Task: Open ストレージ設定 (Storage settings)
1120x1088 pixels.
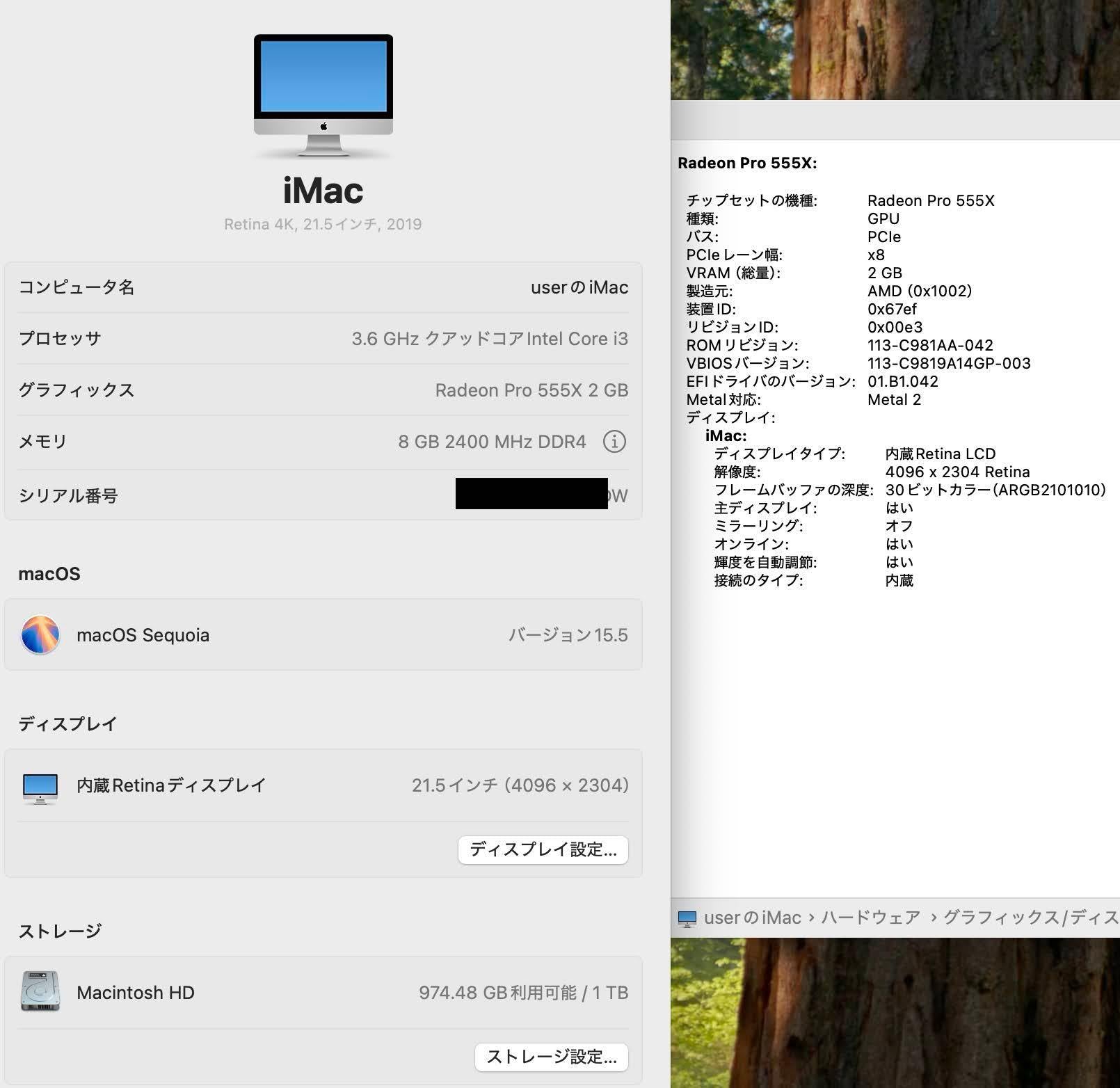Action: pos(551,1057)
